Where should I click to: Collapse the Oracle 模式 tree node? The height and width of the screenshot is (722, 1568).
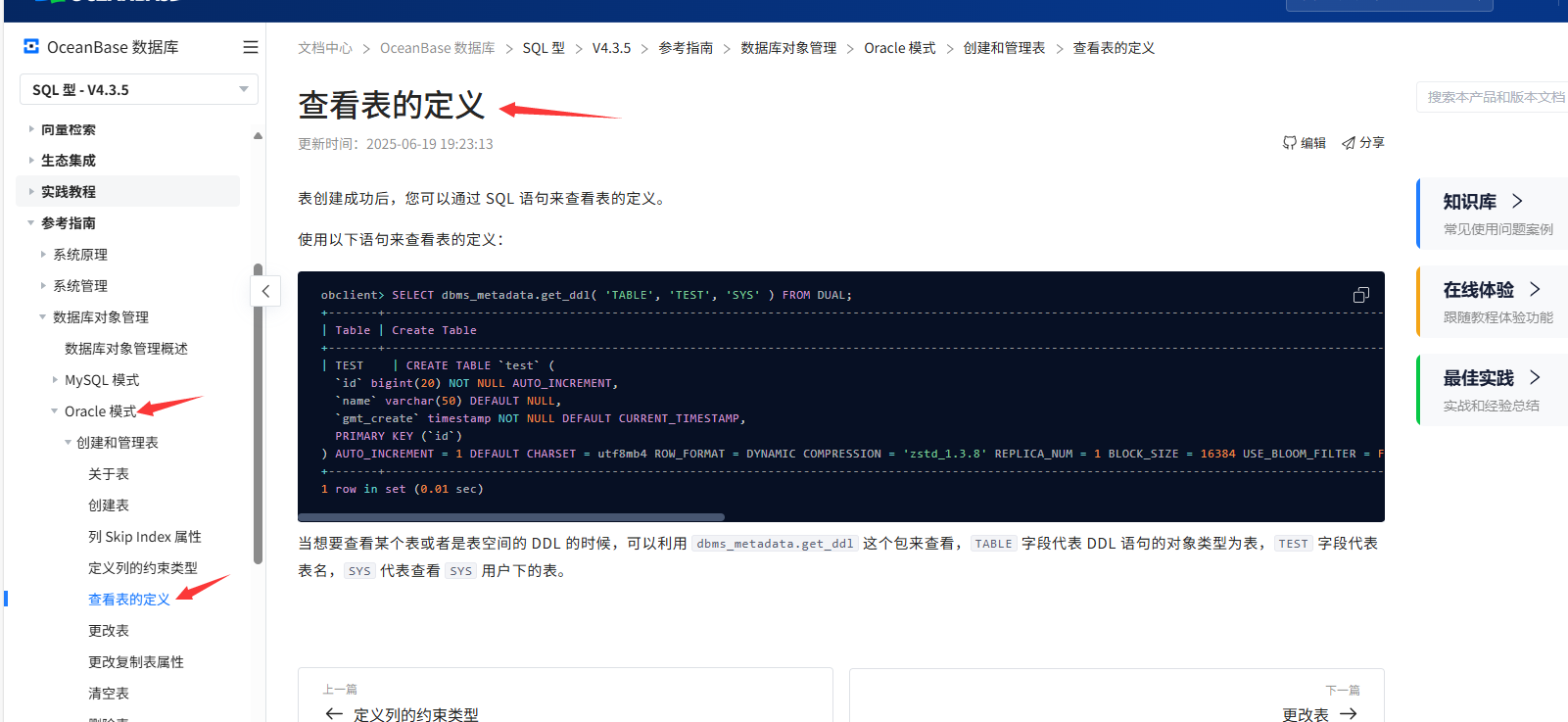(55, 411)
